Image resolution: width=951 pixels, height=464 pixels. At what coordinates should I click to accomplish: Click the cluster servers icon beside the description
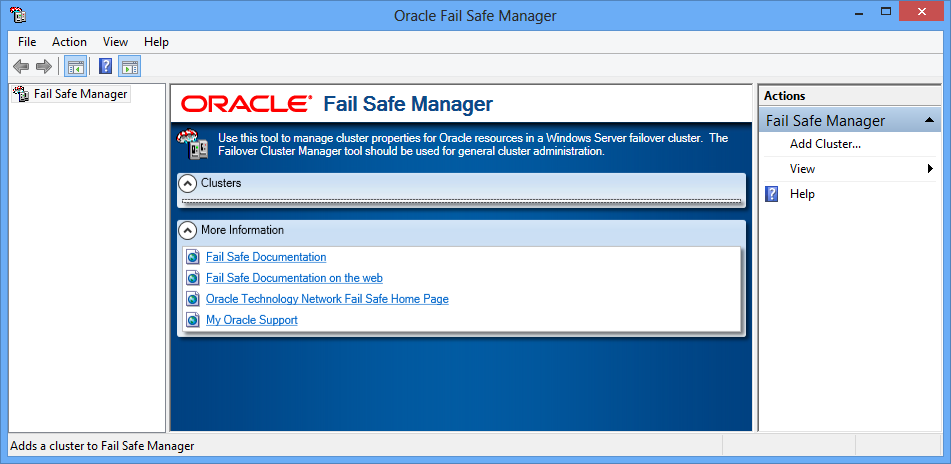tap(193, 144)
